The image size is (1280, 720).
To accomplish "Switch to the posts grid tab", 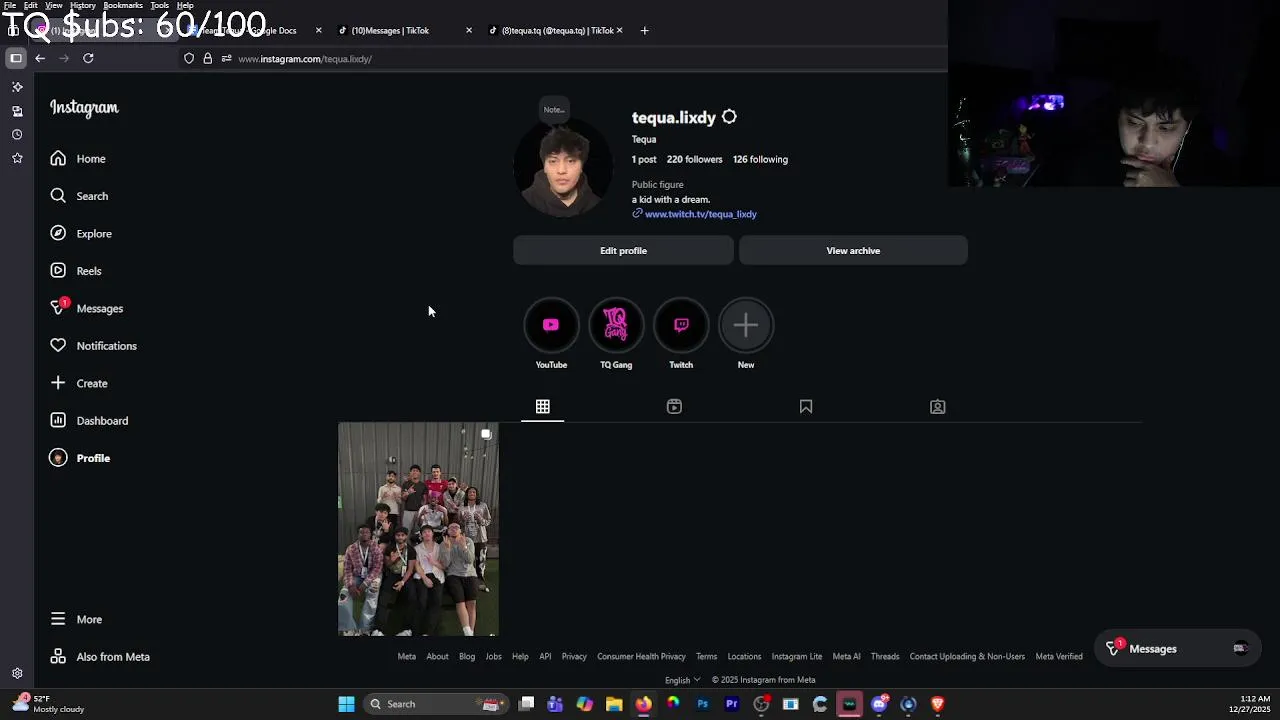I will (x=542, y=407).
